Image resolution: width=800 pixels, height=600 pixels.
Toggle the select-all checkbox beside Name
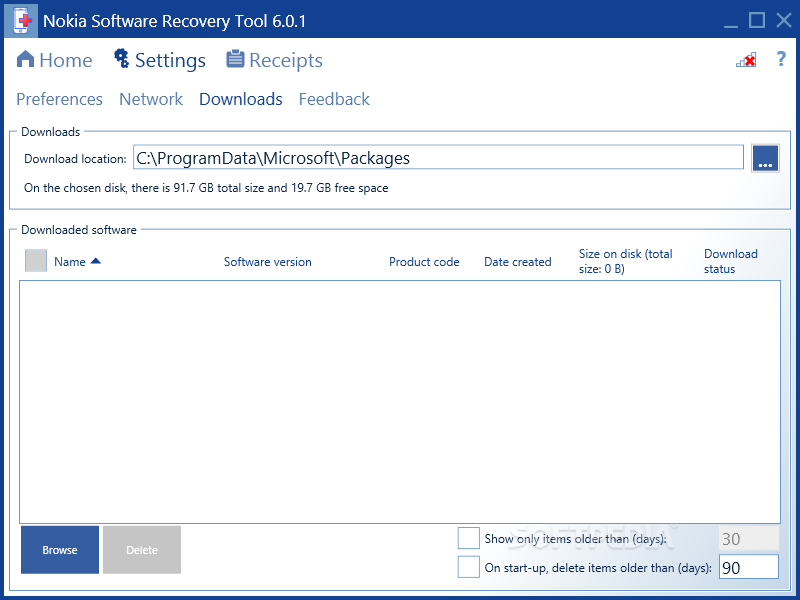click(x=36, y=261)
